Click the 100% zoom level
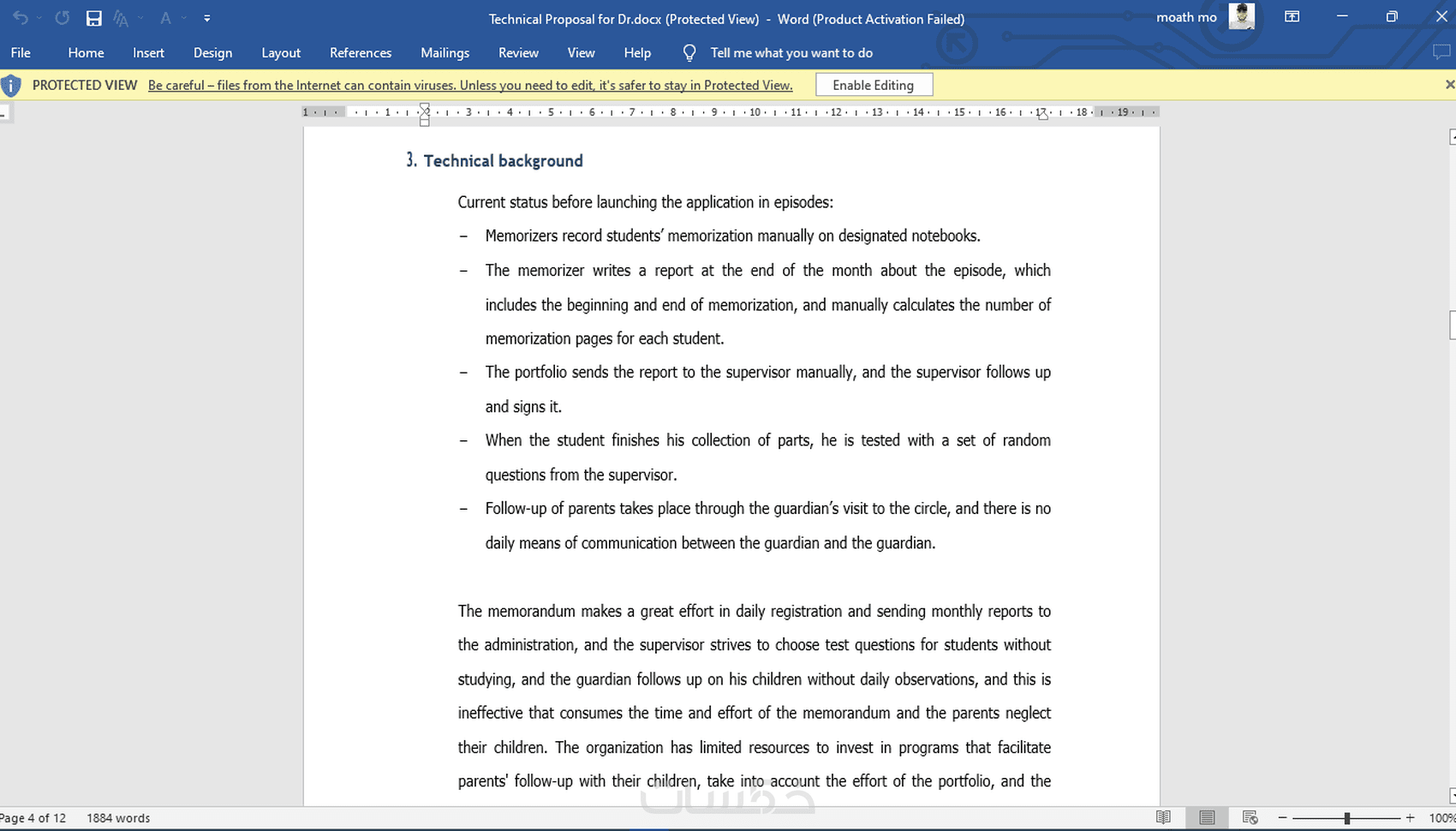 [x=1441, y=818]
